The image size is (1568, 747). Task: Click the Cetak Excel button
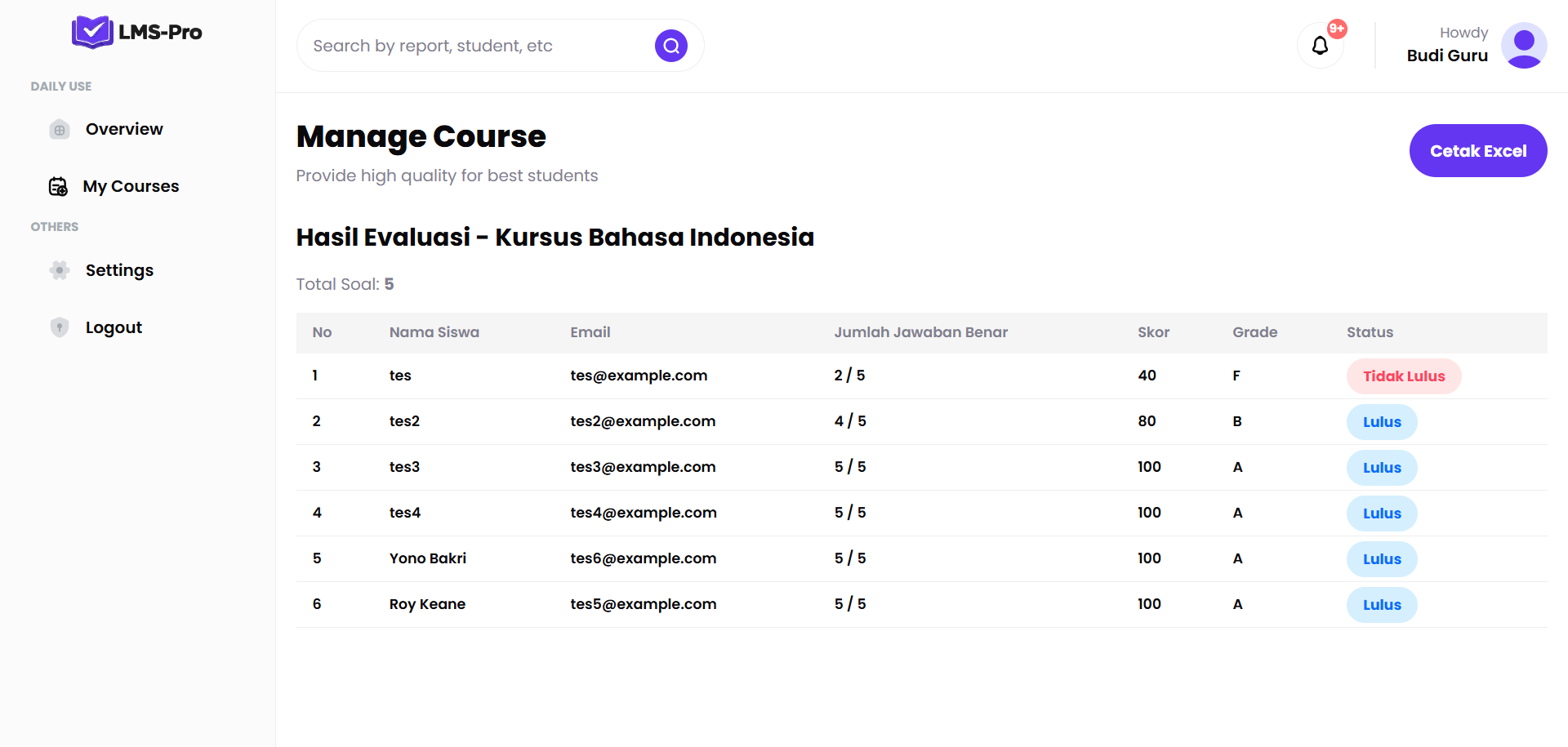[1478, 150]
